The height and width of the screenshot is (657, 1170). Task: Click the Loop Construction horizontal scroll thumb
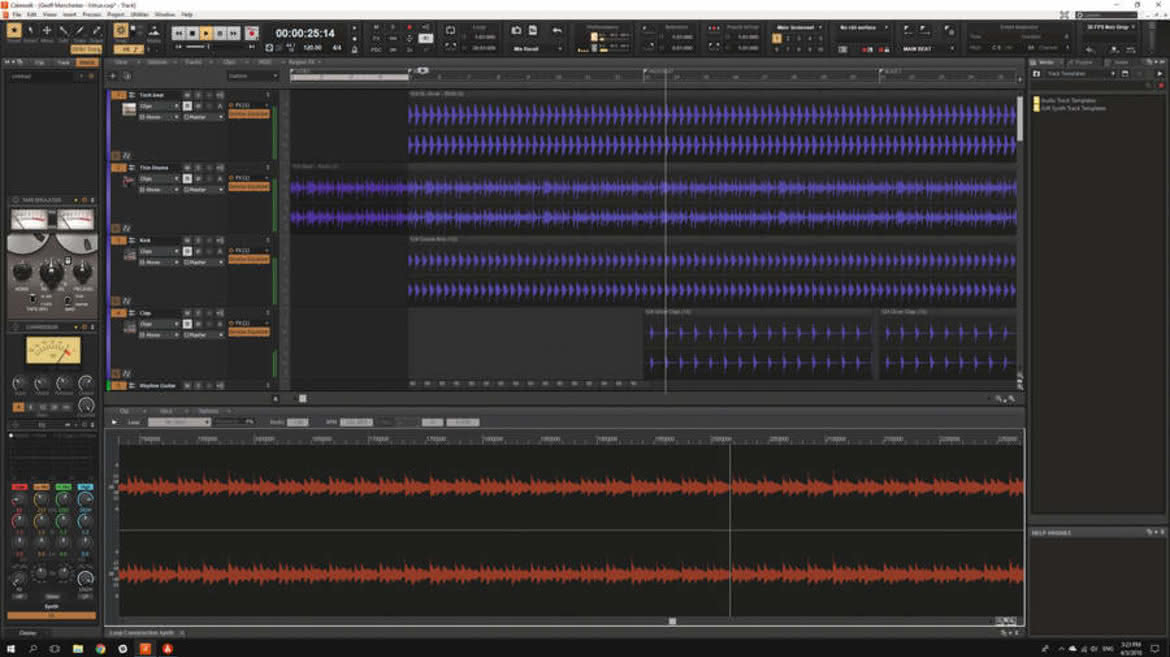(672, 621)
